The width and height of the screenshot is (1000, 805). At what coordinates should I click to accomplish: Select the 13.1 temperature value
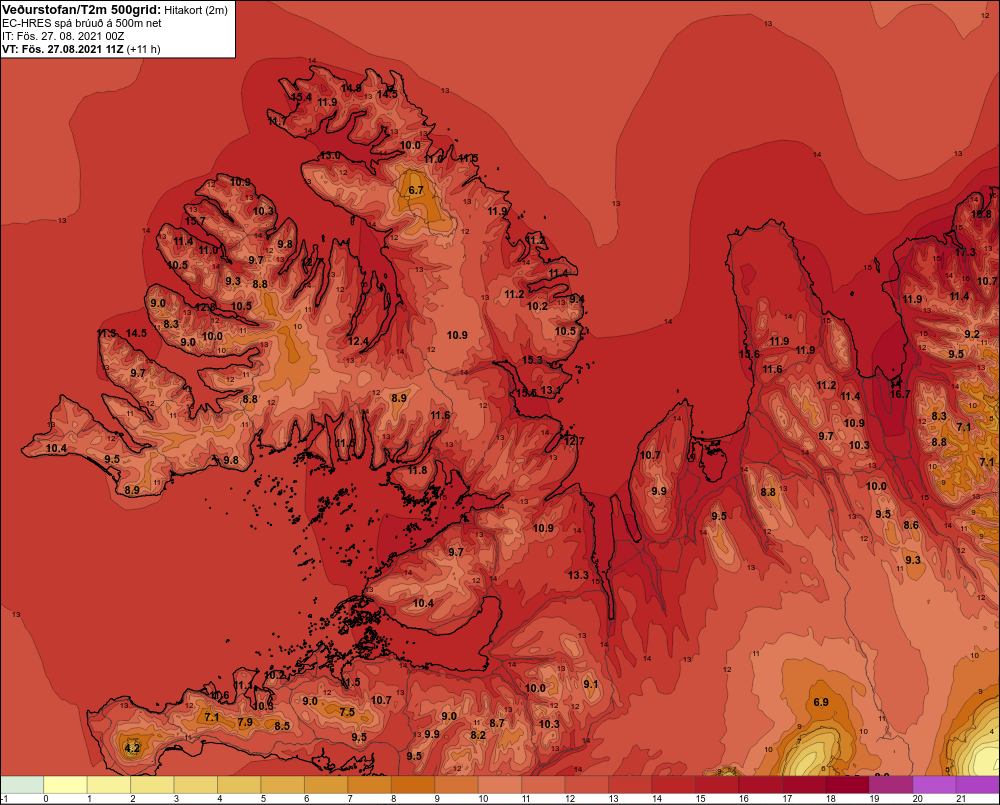click(551, 390)
